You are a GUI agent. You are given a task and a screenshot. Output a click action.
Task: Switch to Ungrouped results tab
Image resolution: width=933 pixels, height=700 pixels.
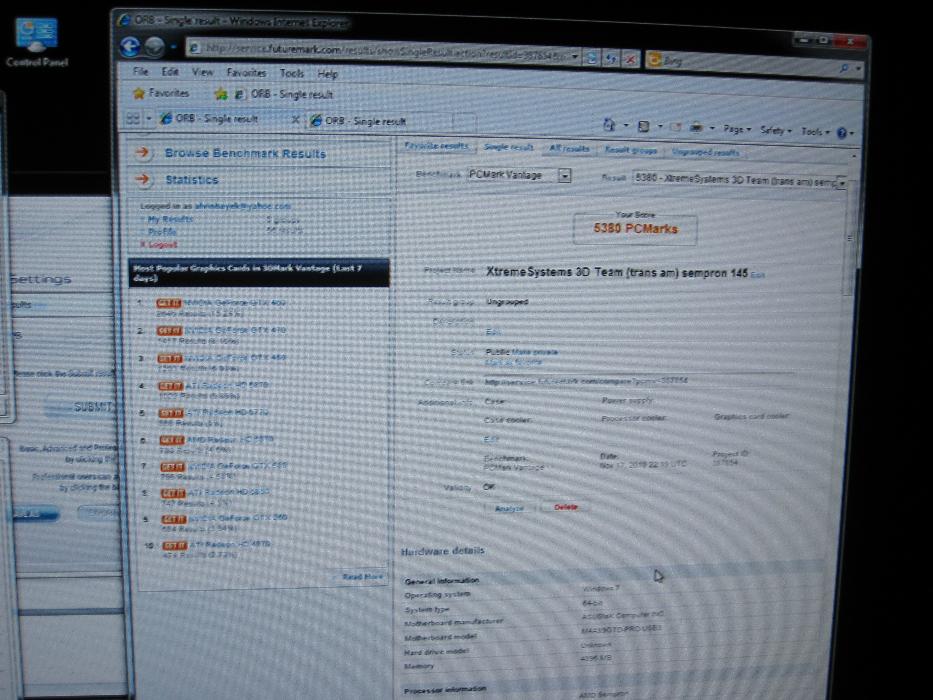point(705,152)
